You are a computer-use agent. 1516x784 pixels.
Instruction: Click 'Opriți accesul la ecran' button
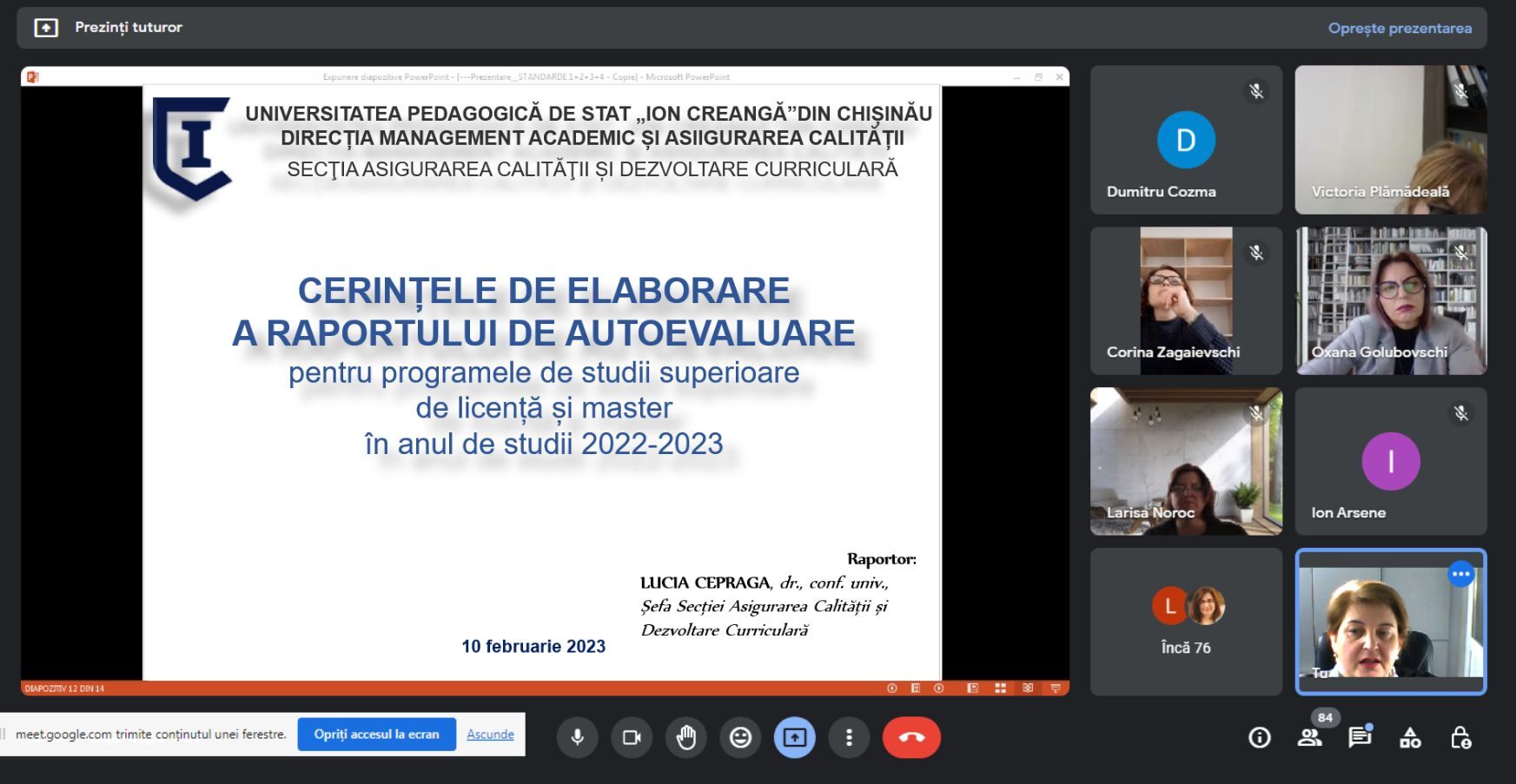[376, 735]
